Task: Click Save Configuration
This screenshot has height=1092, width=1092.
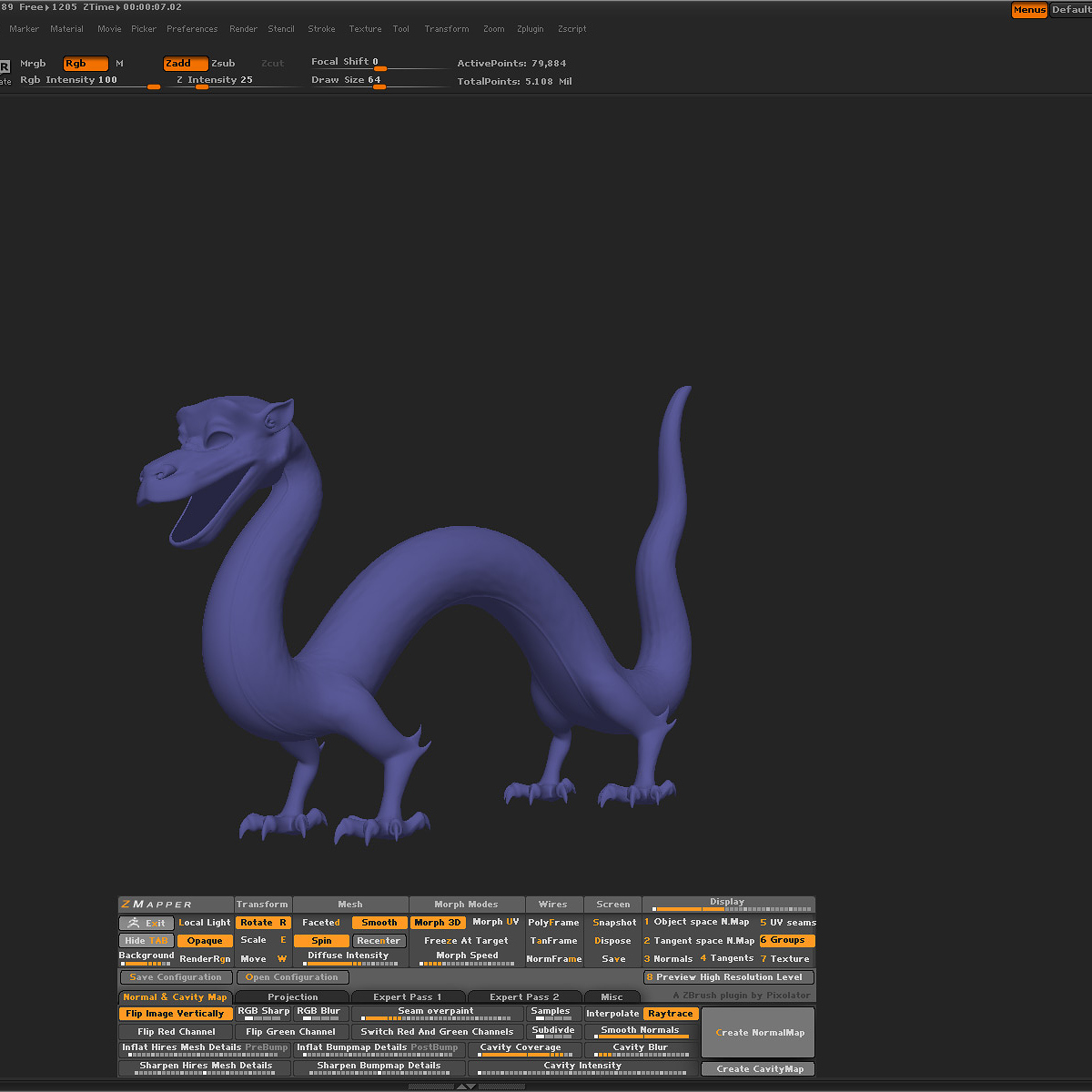Action: (x=176, y=977)
